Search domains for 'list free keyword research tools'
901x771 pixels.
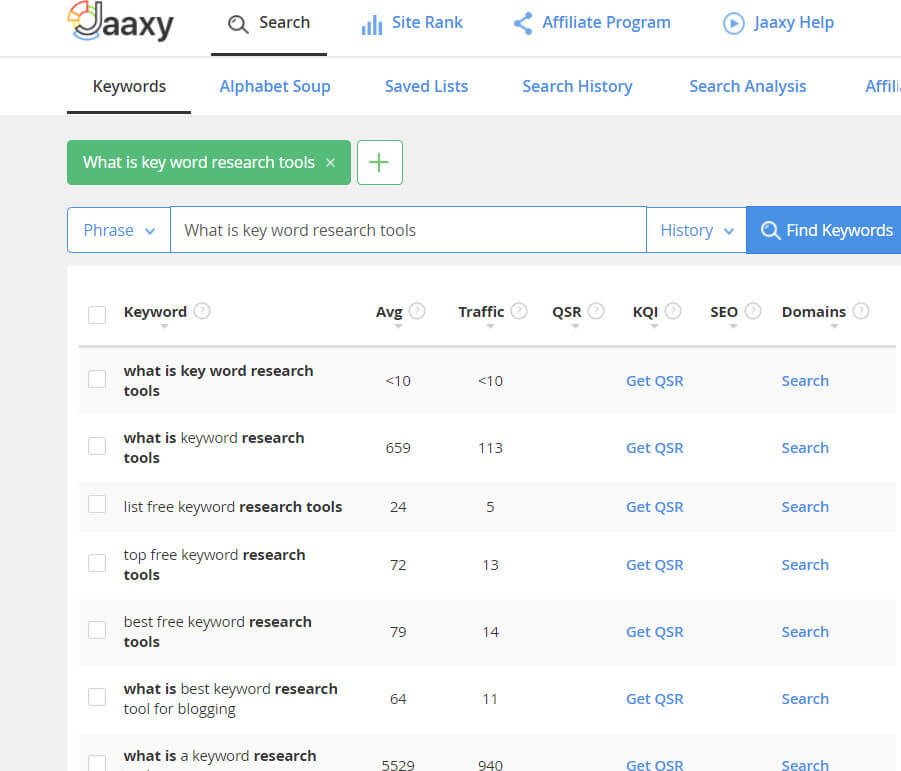pyautogui.click(x=805, y=507)
